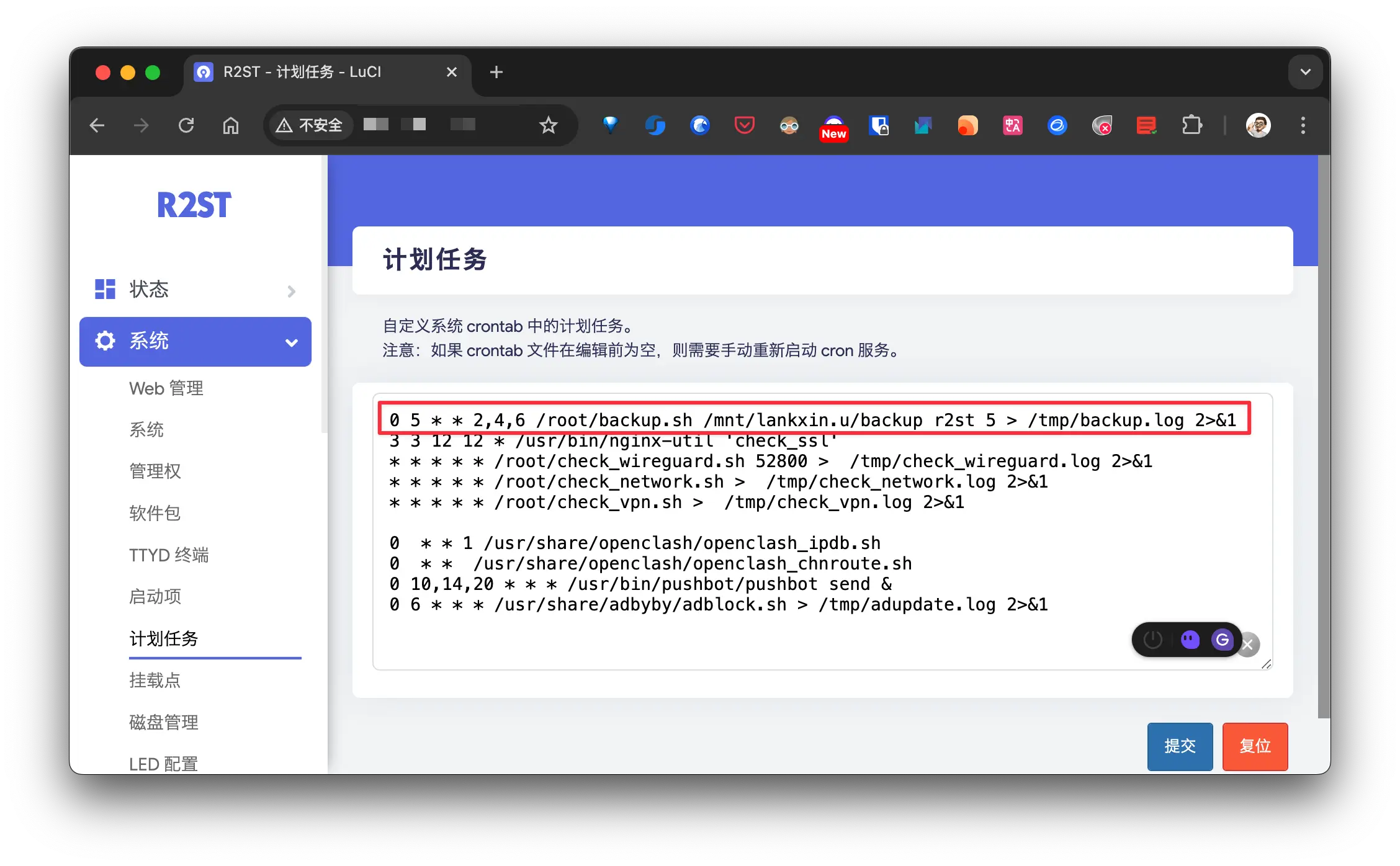Open the tab search dropdown arrow
Image resolution: width=1400 pixels, height=866 pixels.
1305,72
